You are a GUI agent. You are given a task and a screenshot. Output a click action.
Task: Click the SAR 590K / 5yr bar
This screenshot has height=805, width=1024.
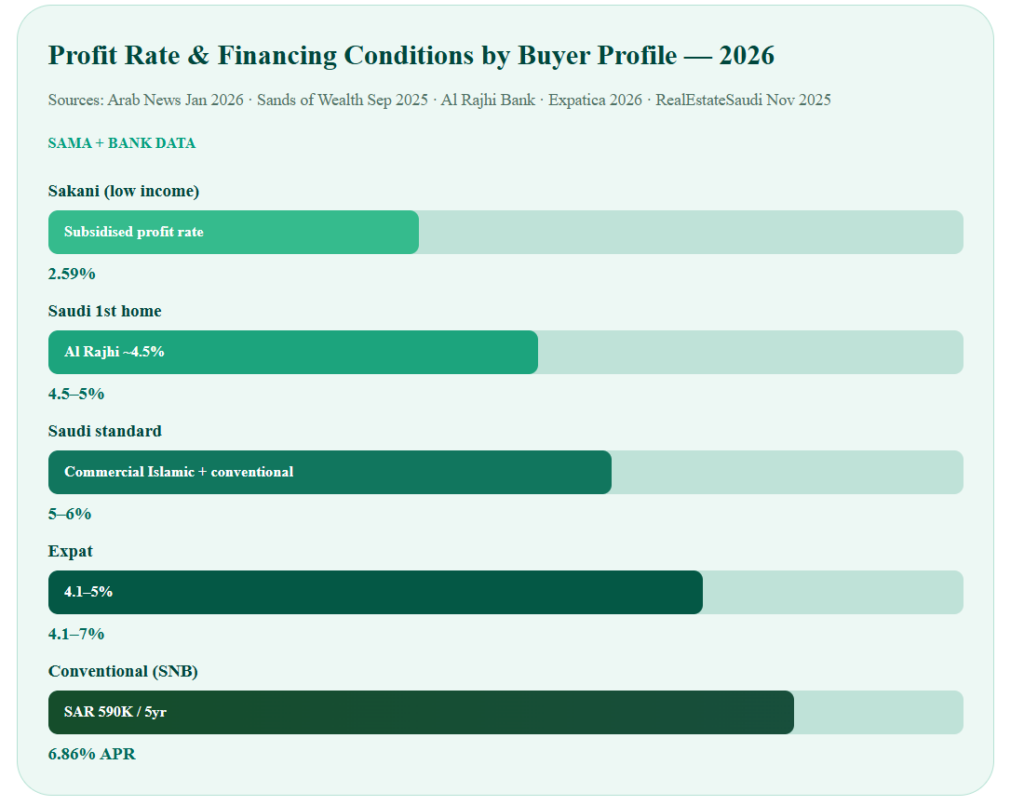click(x=421, y=712)
